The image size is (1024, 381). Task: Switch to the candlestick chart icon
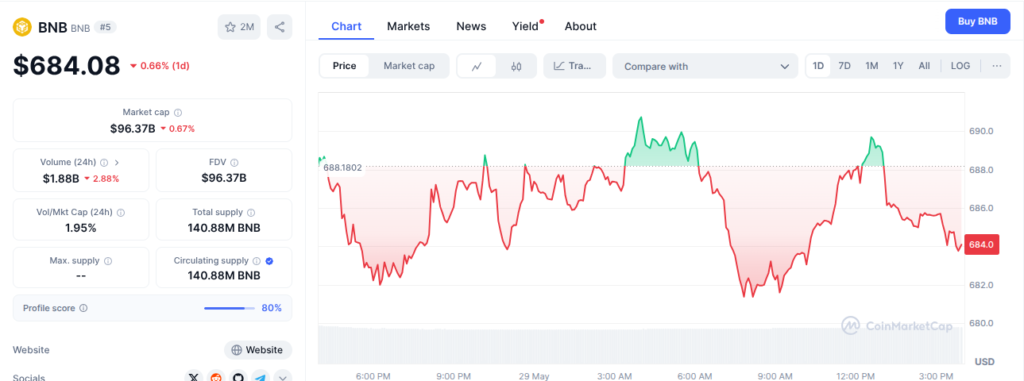point(516,66)
